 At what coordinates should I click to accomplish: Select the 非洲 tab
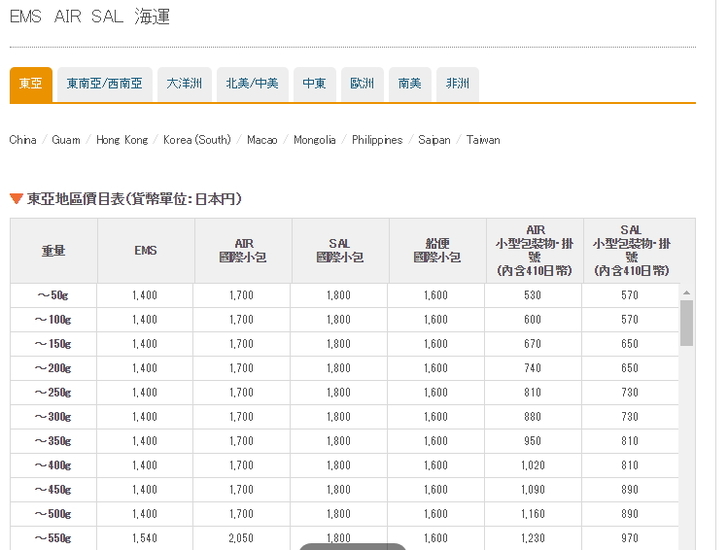(x=458, y=84)
